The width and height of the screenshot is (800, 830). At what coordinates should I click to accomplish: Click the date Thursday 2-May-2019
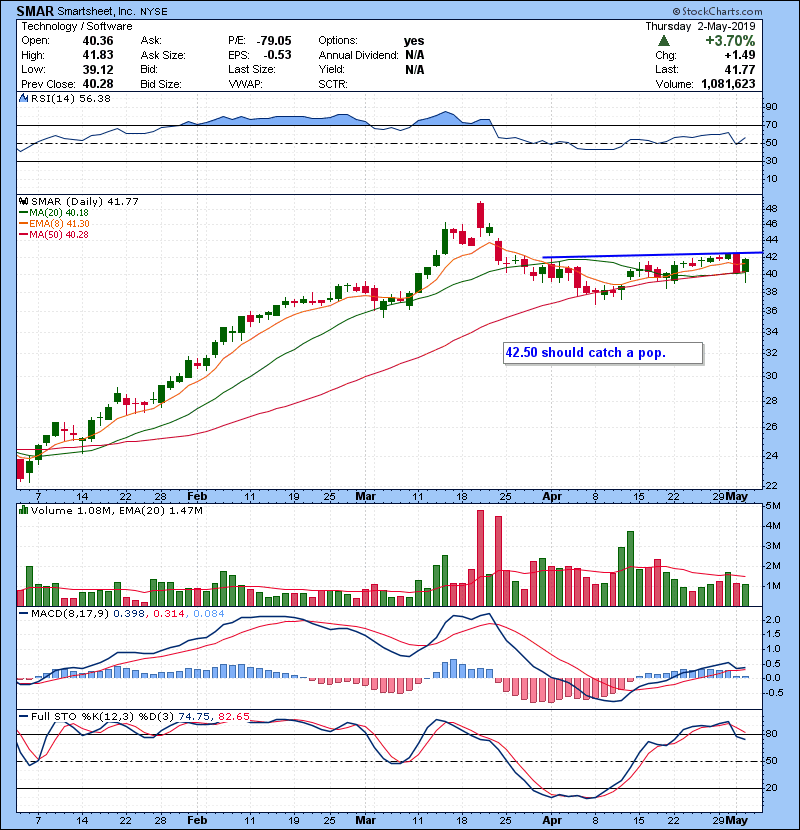click(x=700, y=26)
